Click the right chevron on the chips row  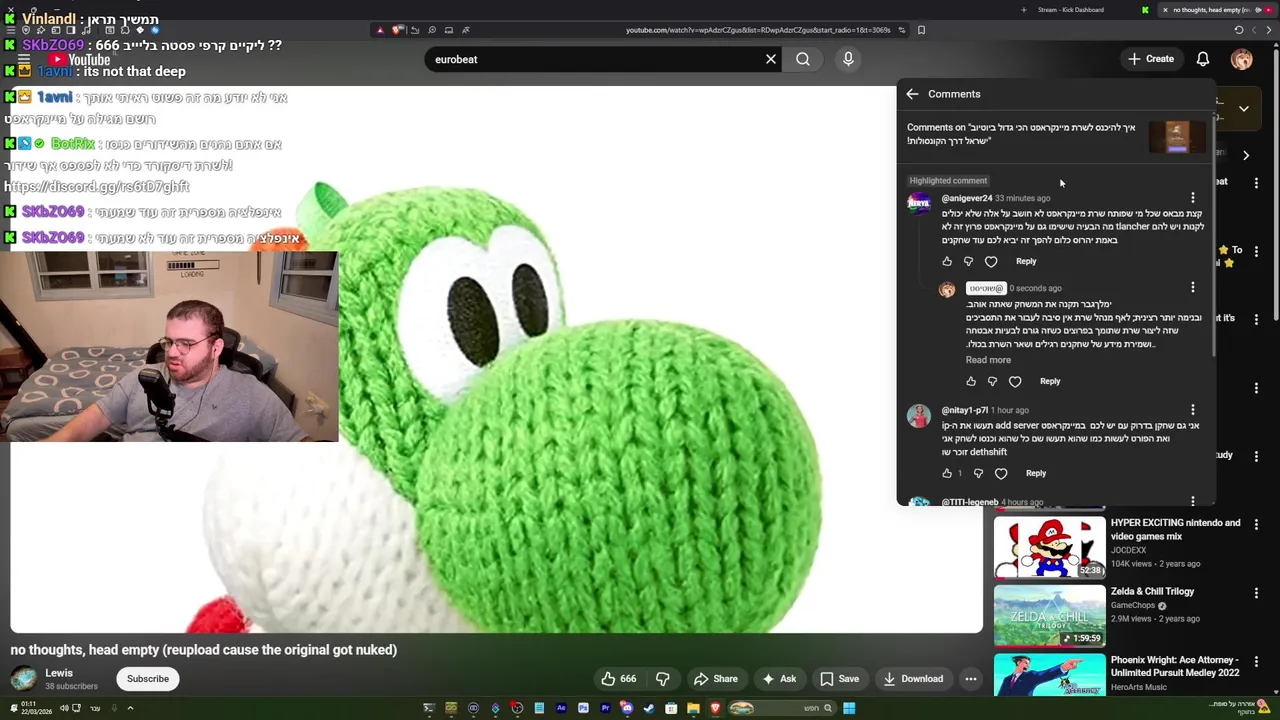point(1246,155)
